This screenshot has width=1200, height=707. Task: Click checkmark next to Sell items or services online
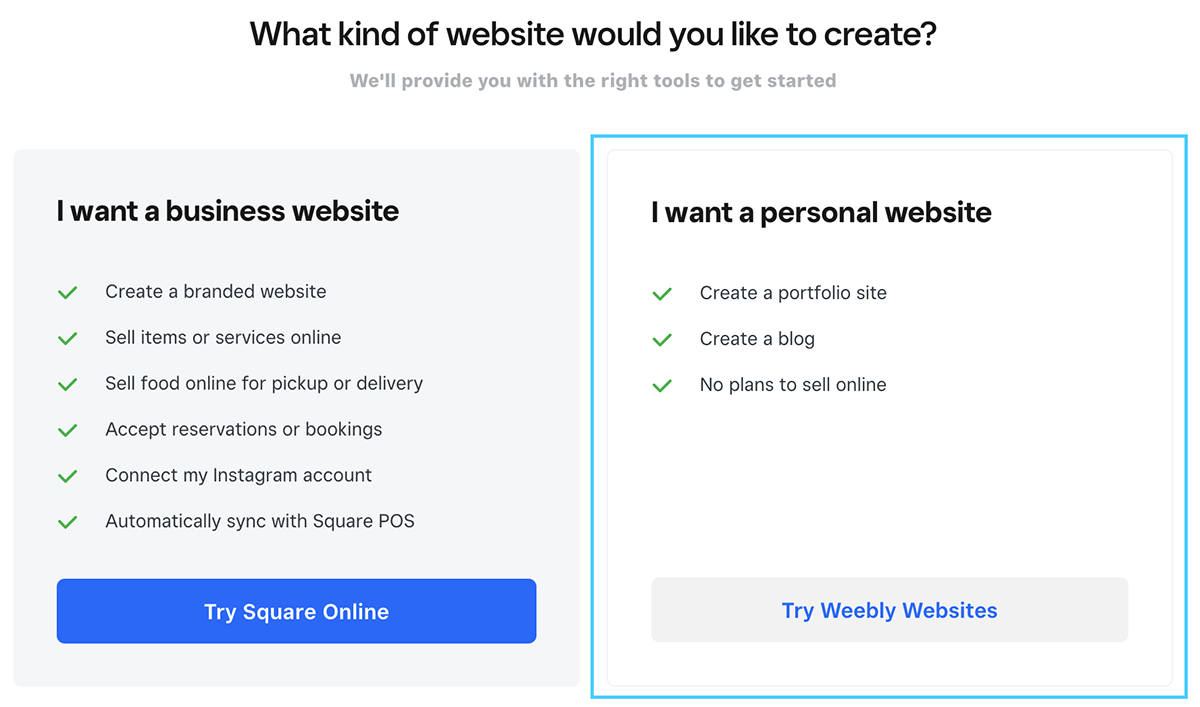click(68, 339)
